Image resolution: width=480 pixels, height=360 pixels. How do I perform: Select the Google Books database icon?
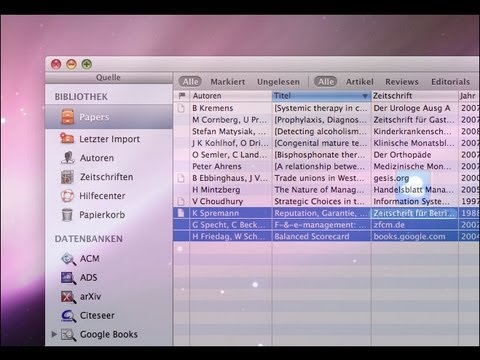tap(68, 334)
